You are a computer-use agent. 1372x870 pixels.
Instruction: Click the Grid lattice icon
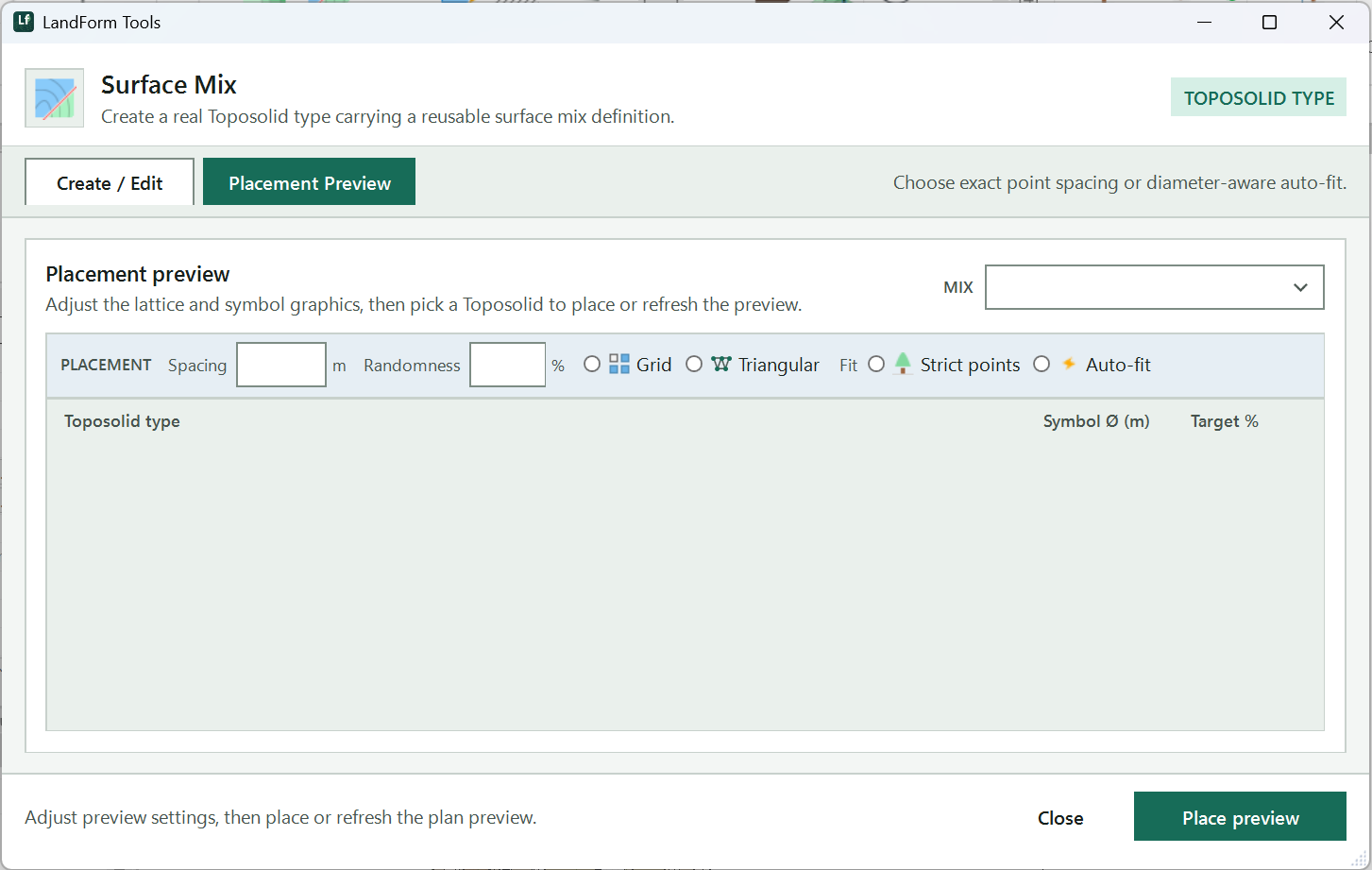[619, 365]
